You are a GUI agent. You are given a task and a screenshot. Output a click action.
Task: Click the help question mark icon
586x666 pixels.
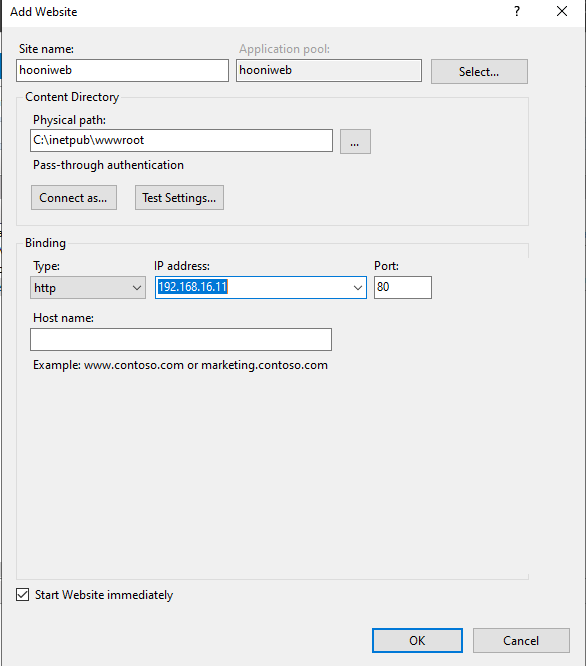click(x=517, y=11)
